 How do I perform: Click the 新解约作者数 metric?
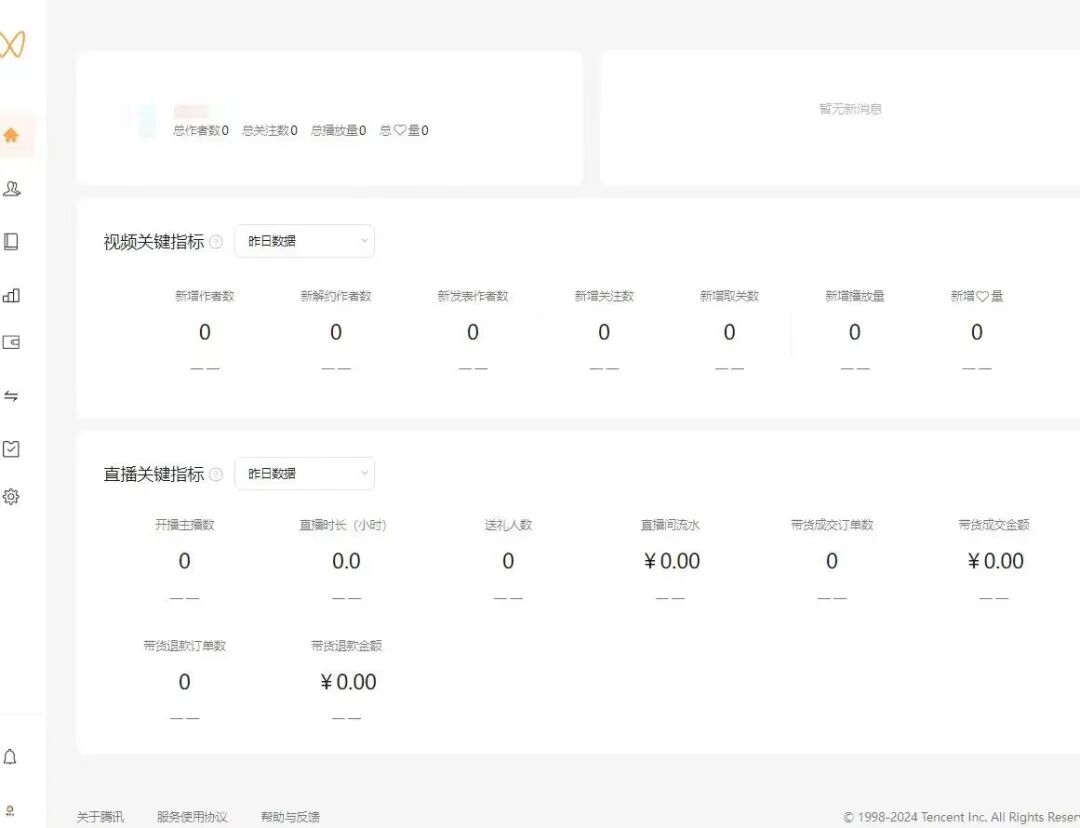click(x=335, y=333)
